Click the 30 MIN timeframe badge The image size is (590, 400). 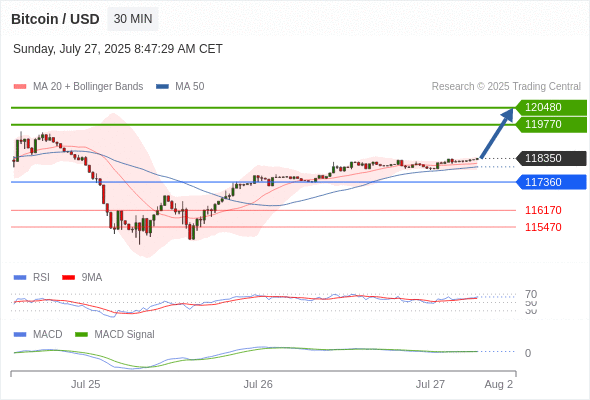(x=133, y=19)
